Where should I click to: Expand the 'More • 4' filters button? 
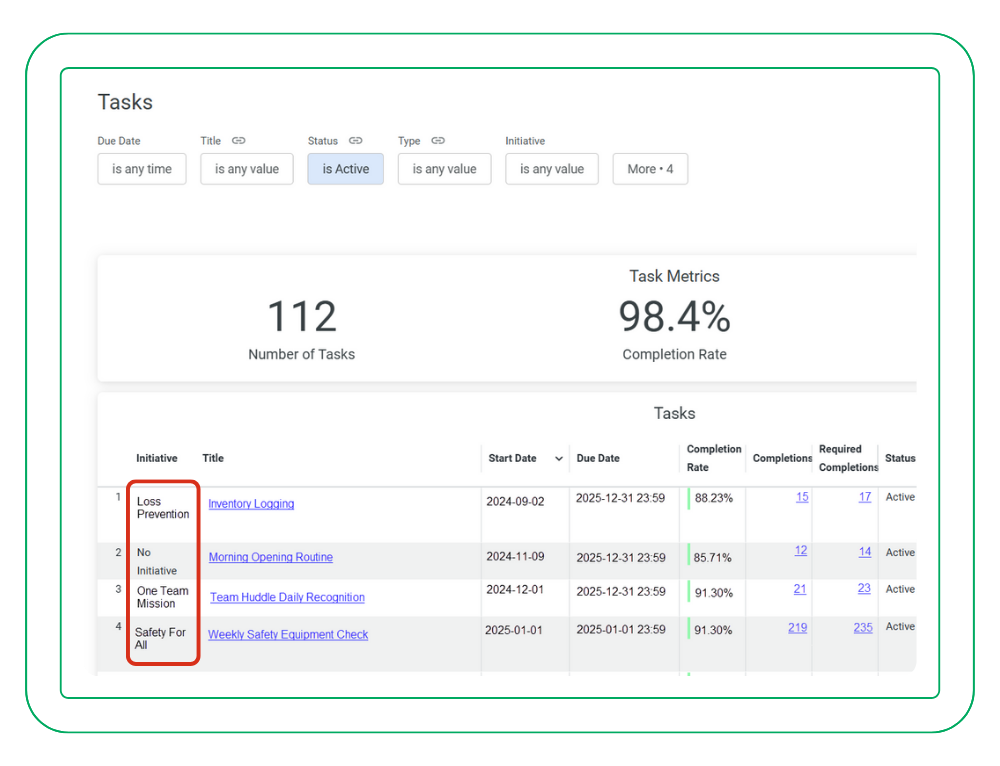coord(650,169)
